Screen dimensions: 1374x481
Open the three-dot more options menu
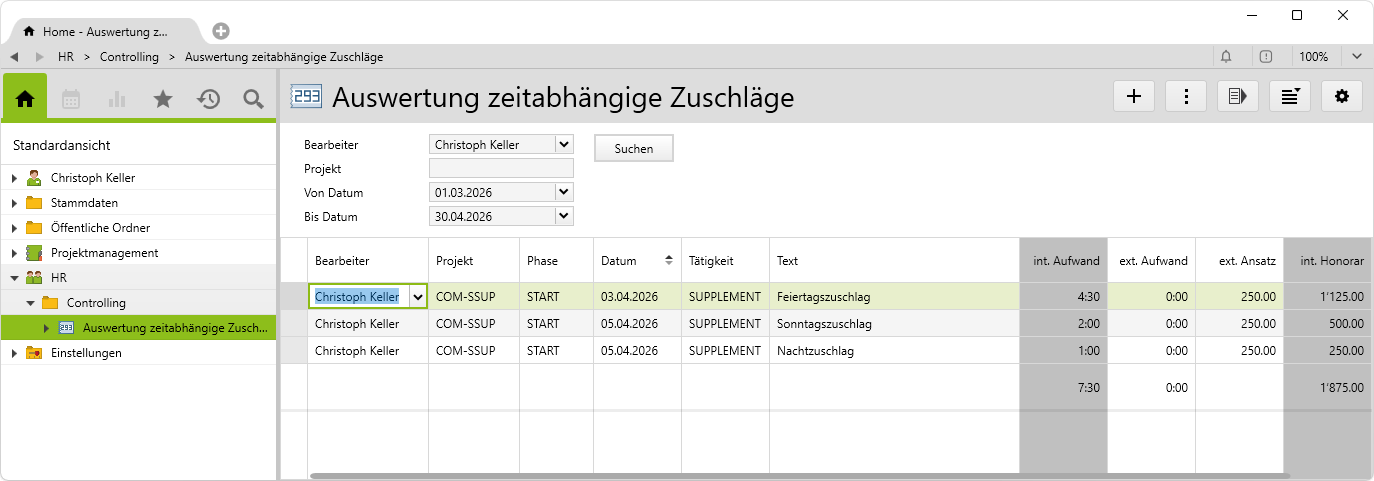1186,96
